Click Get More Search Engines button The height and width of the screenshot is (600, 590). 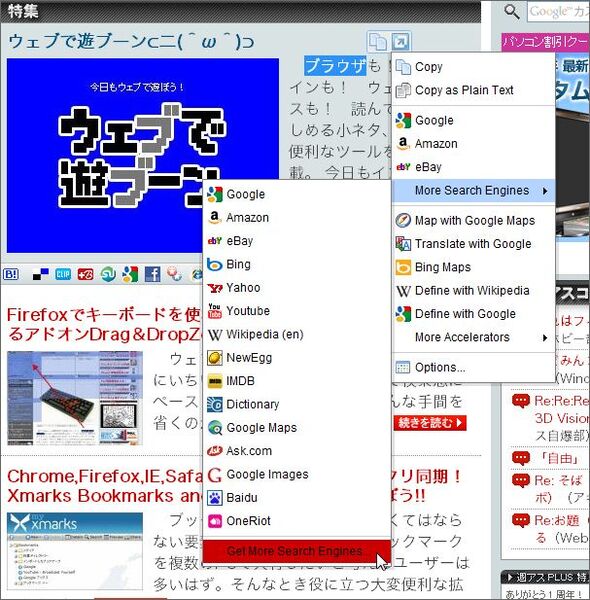(297, 551)
